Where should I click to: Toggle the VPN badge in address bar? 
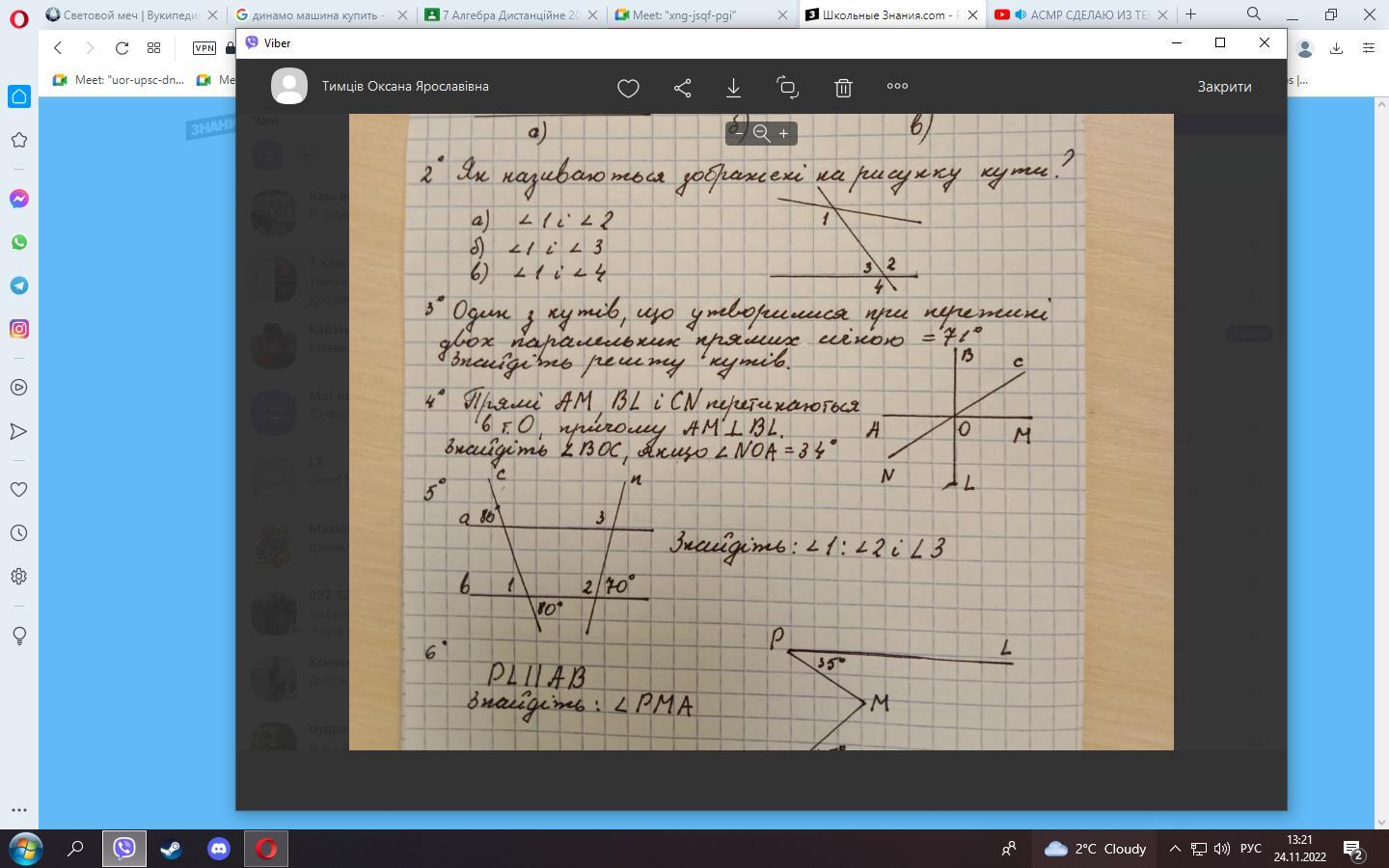click(x=204, y=48)
